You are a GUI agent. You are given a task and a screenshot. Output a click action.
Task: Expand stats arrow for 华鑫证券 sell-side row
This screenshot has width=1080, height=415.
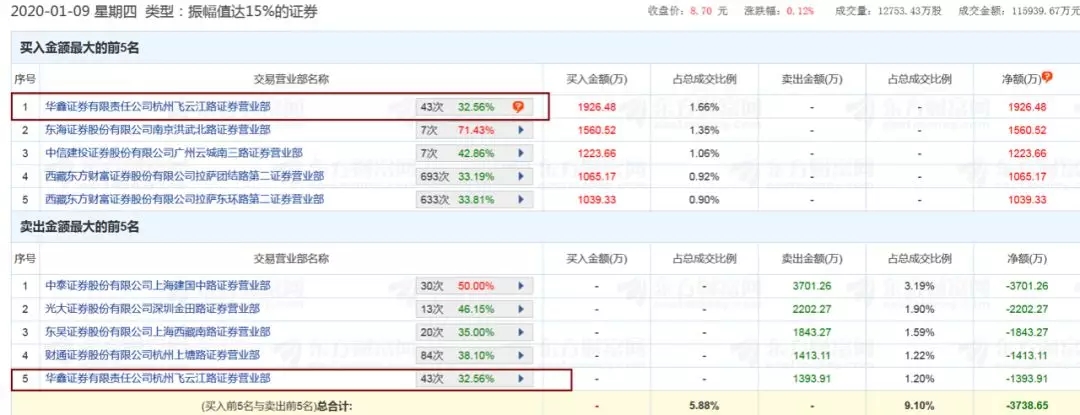pyautogui.click(x=521, y=379)
